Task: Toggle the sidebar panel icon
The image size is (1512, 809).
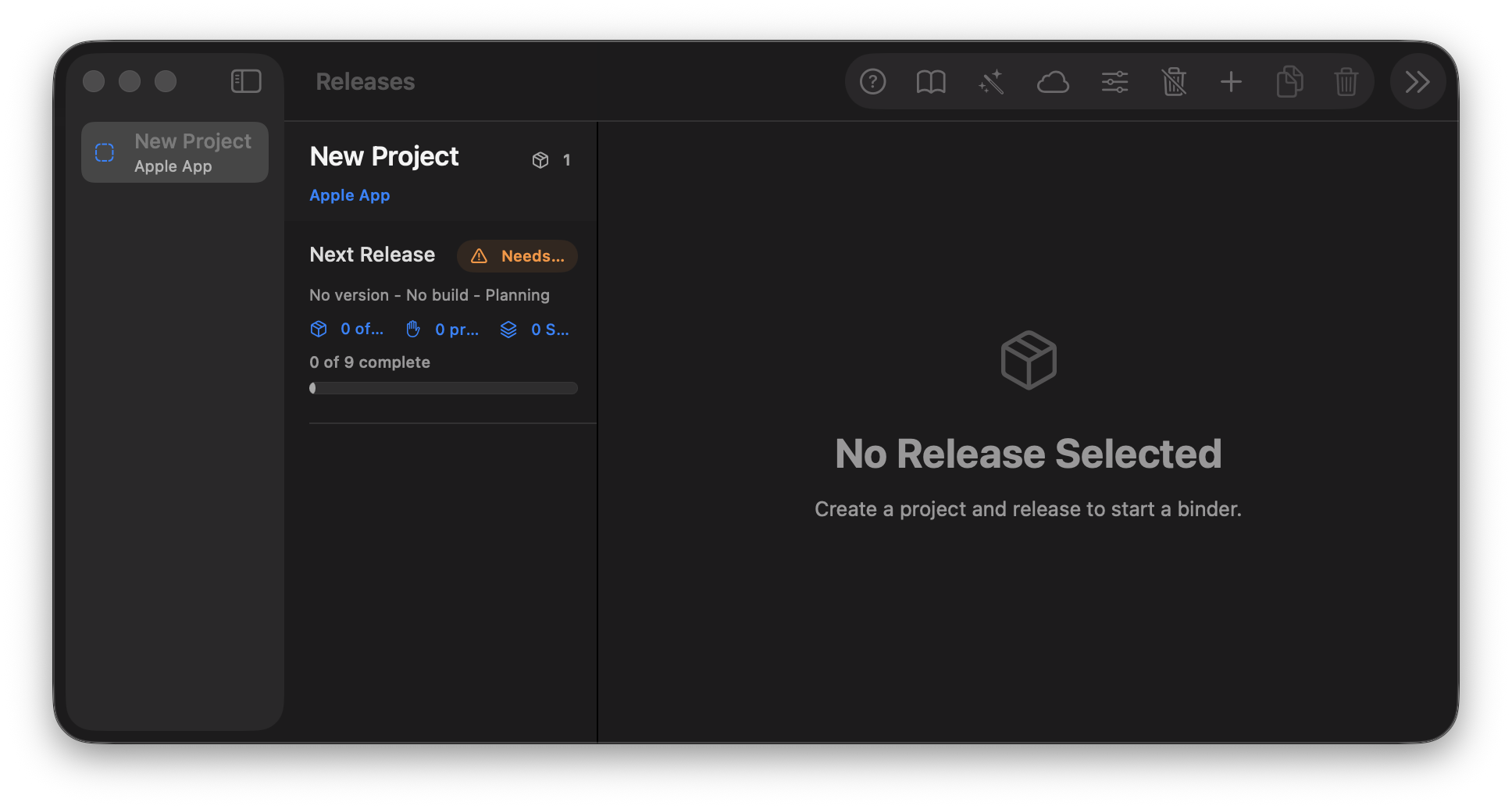Action: coord(246,81)
